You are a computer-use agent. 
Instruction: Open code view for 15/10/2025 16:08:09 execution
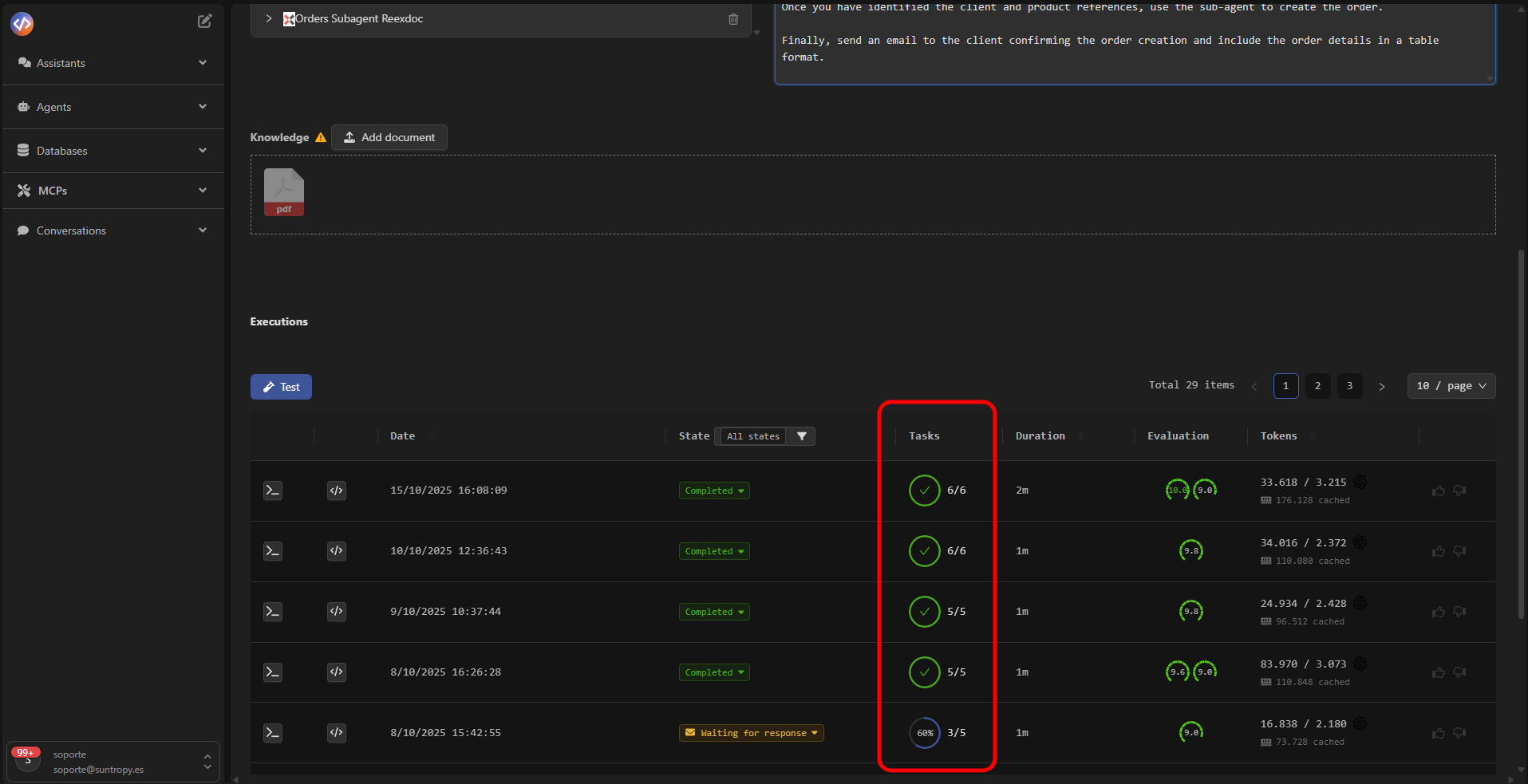(337, 490)
